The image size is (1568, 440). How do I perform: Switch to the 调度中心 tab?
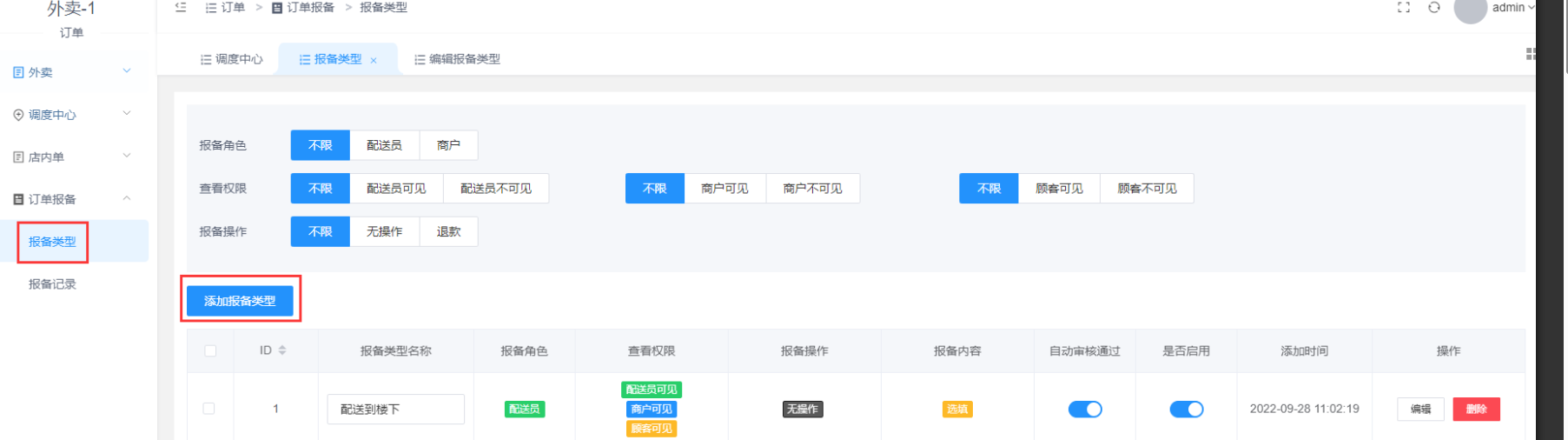pos(231,59)
